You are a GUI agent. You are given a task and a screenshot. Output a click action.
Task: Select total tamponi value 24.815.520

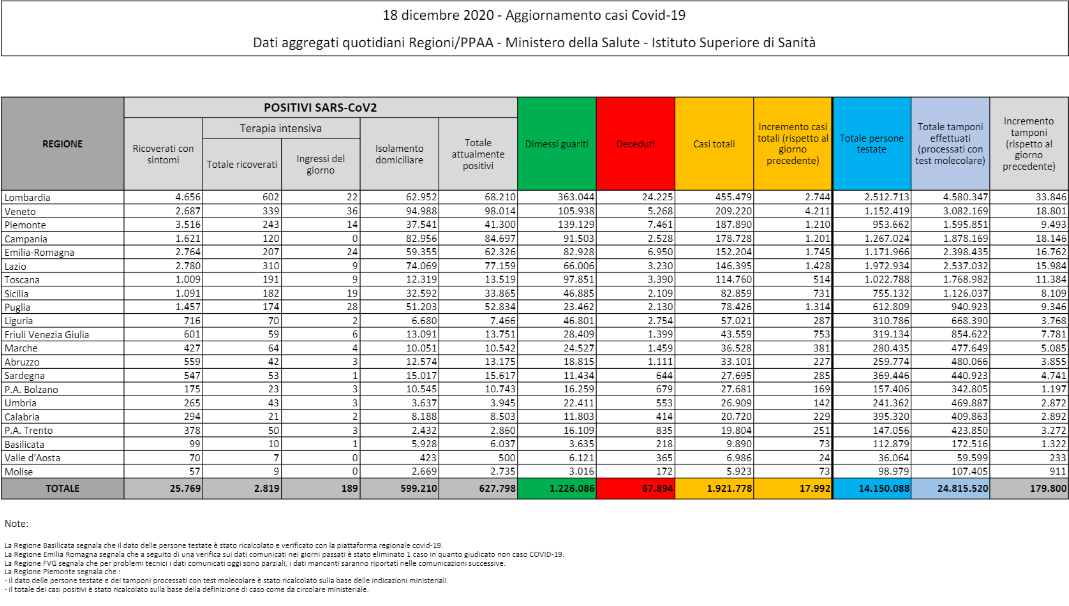962,489
